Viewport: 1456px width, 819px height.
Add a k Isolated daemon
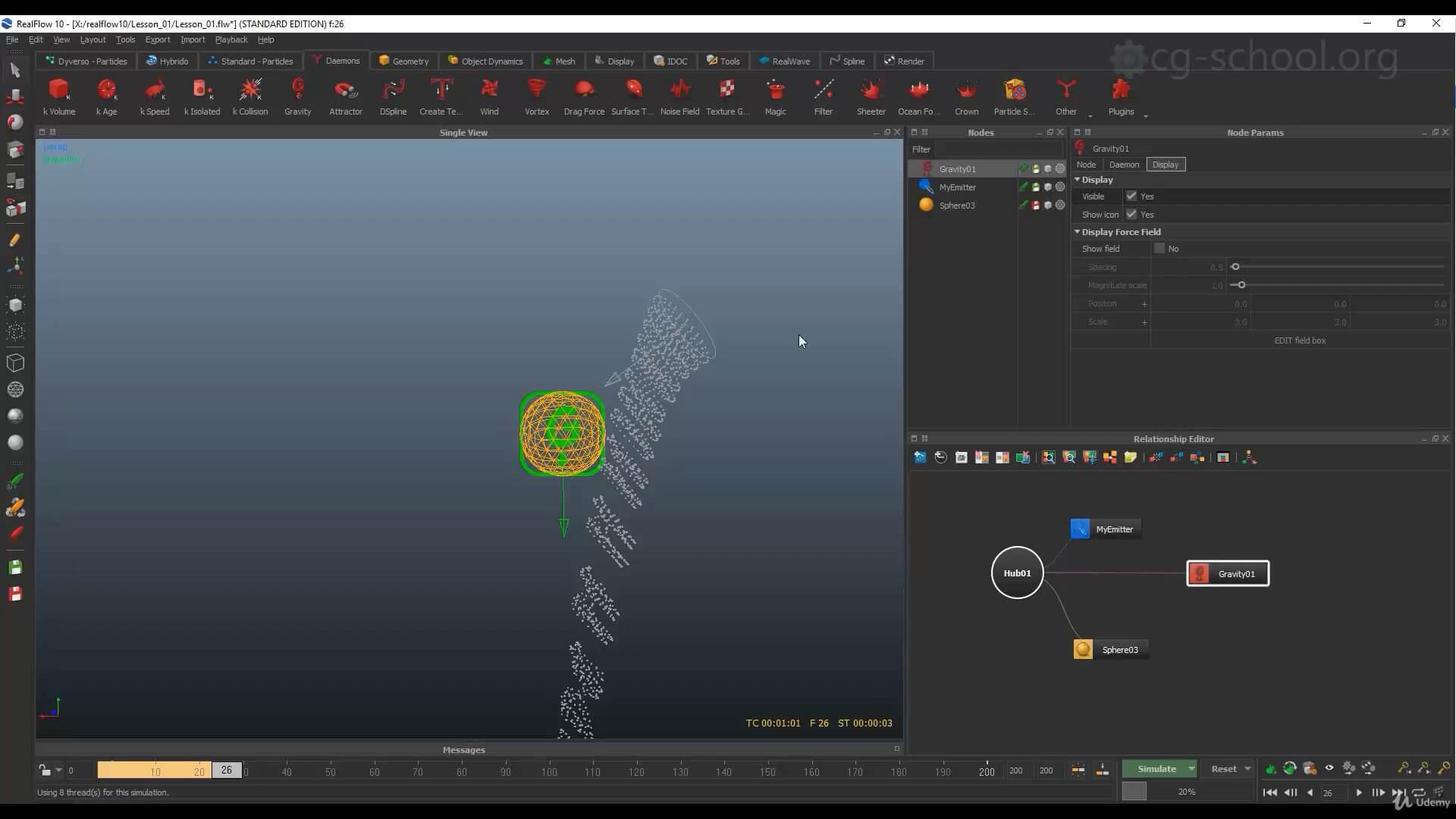click(202, 96)
